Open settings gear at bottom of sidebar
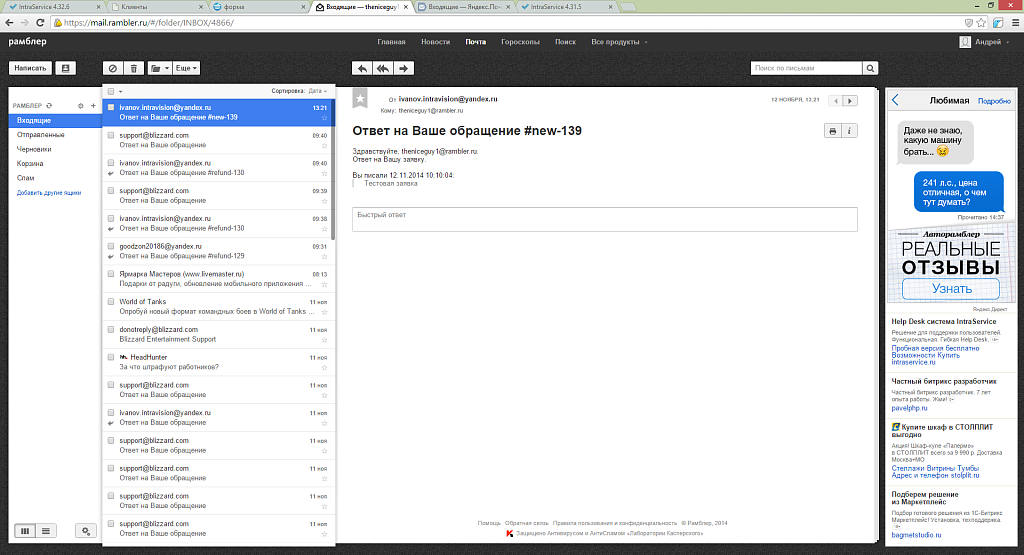 [x=86, y=531]
